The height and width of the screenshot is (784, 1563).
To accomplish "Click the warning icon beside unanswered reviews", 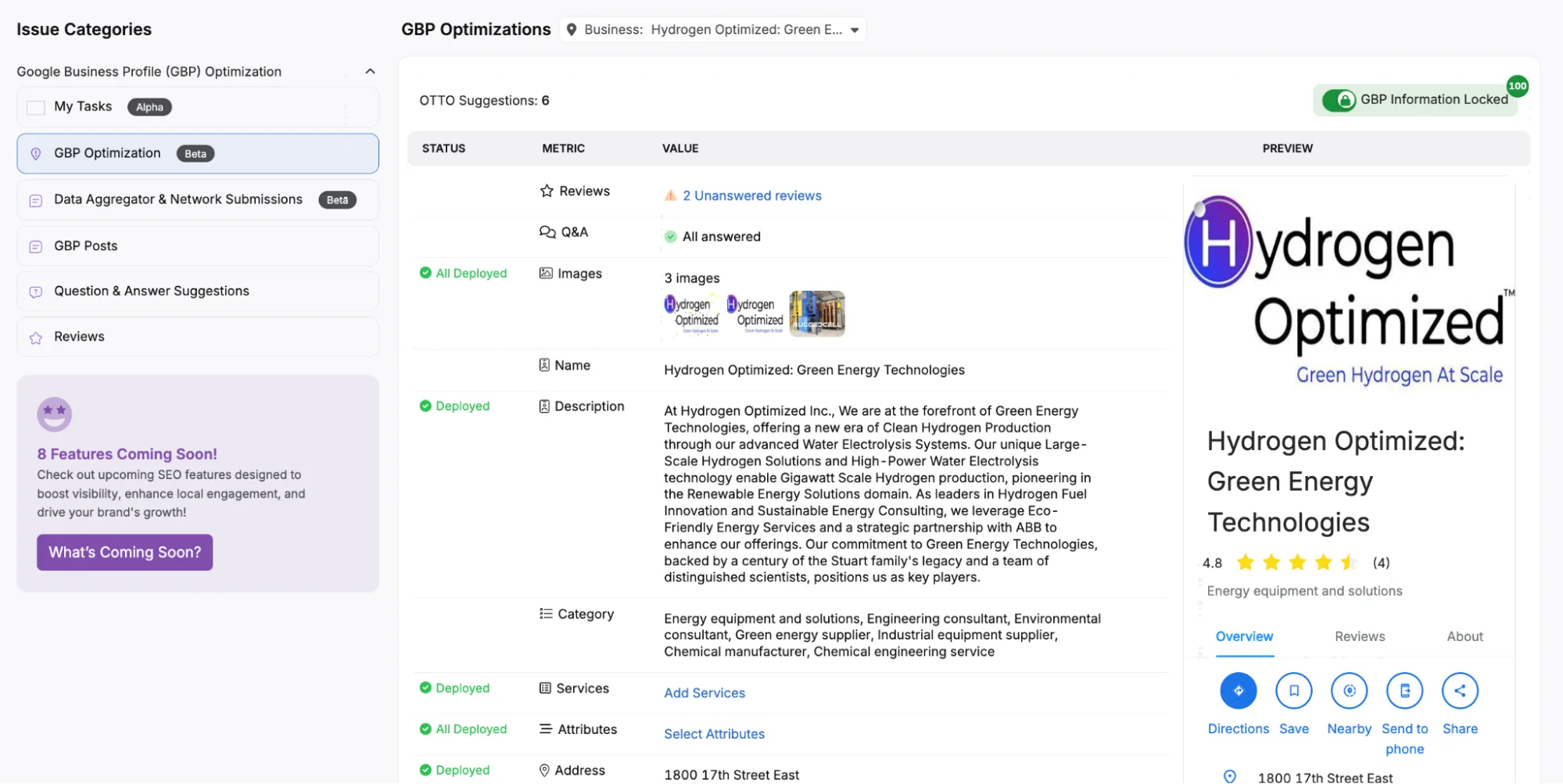I will point(670,195).
